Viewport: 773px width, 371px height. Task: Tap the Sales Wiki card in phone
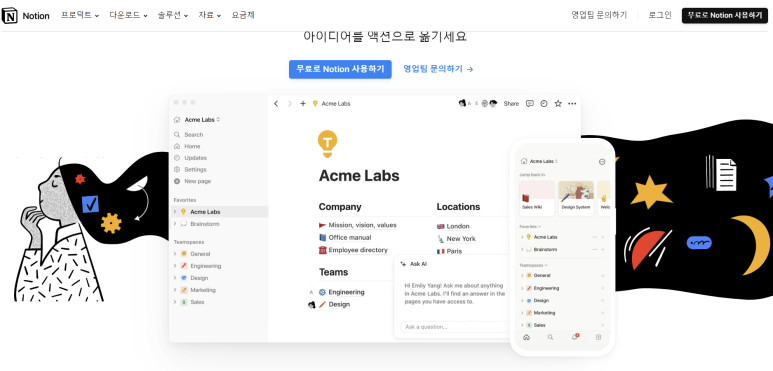tap(537, 199)
